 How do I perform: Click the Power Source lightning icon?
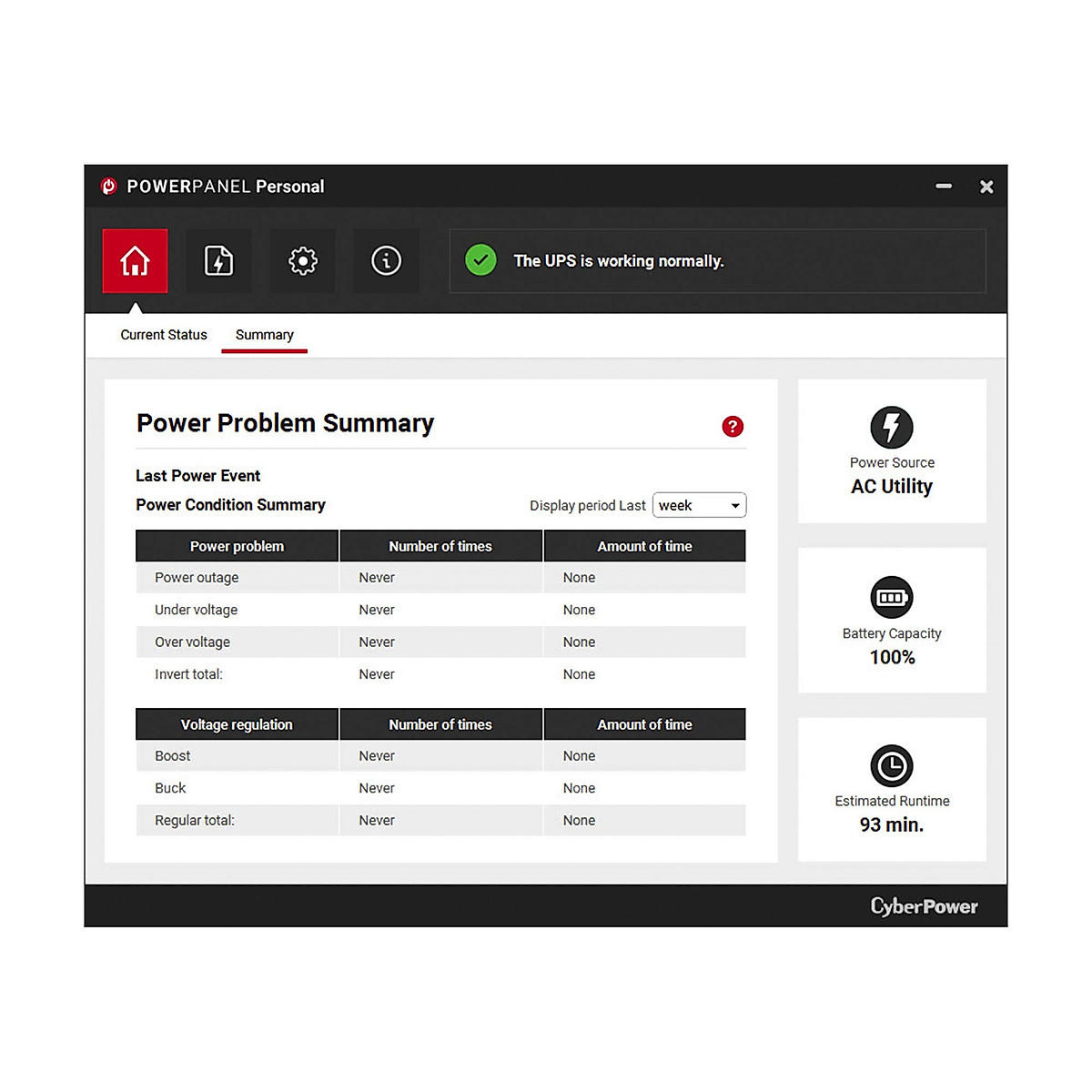pos(892,427)
